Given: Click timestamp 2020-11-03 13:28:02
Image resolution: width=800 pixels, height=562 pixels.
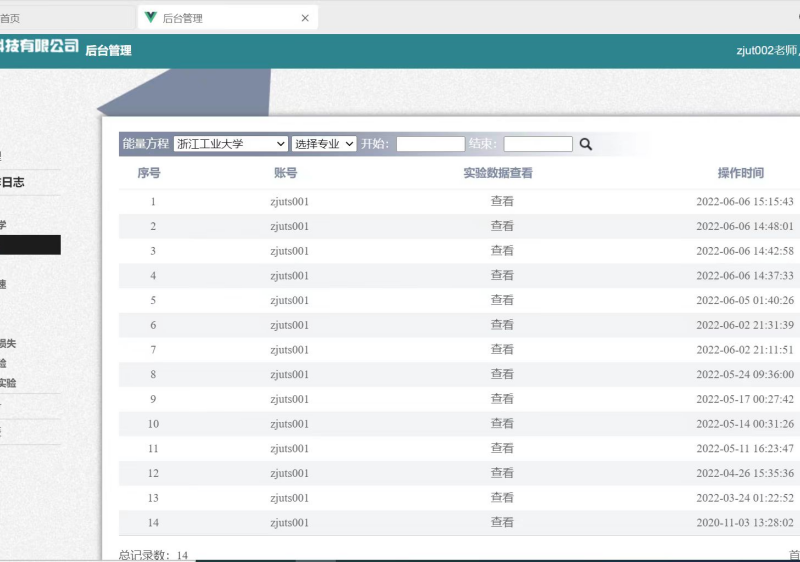Looking at the screenshot, I should coord(745,523).
